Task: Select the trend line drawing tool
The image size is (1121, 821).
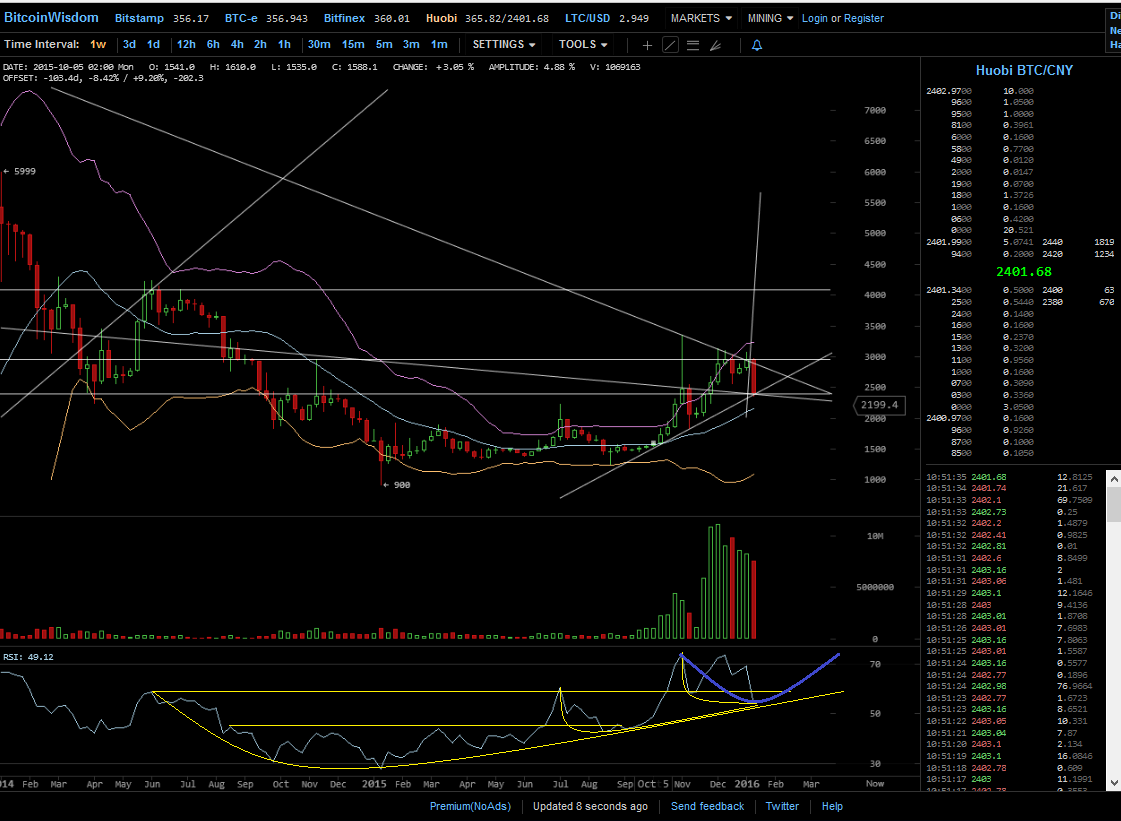Action: pyautogui.click(x=670, y=45)
